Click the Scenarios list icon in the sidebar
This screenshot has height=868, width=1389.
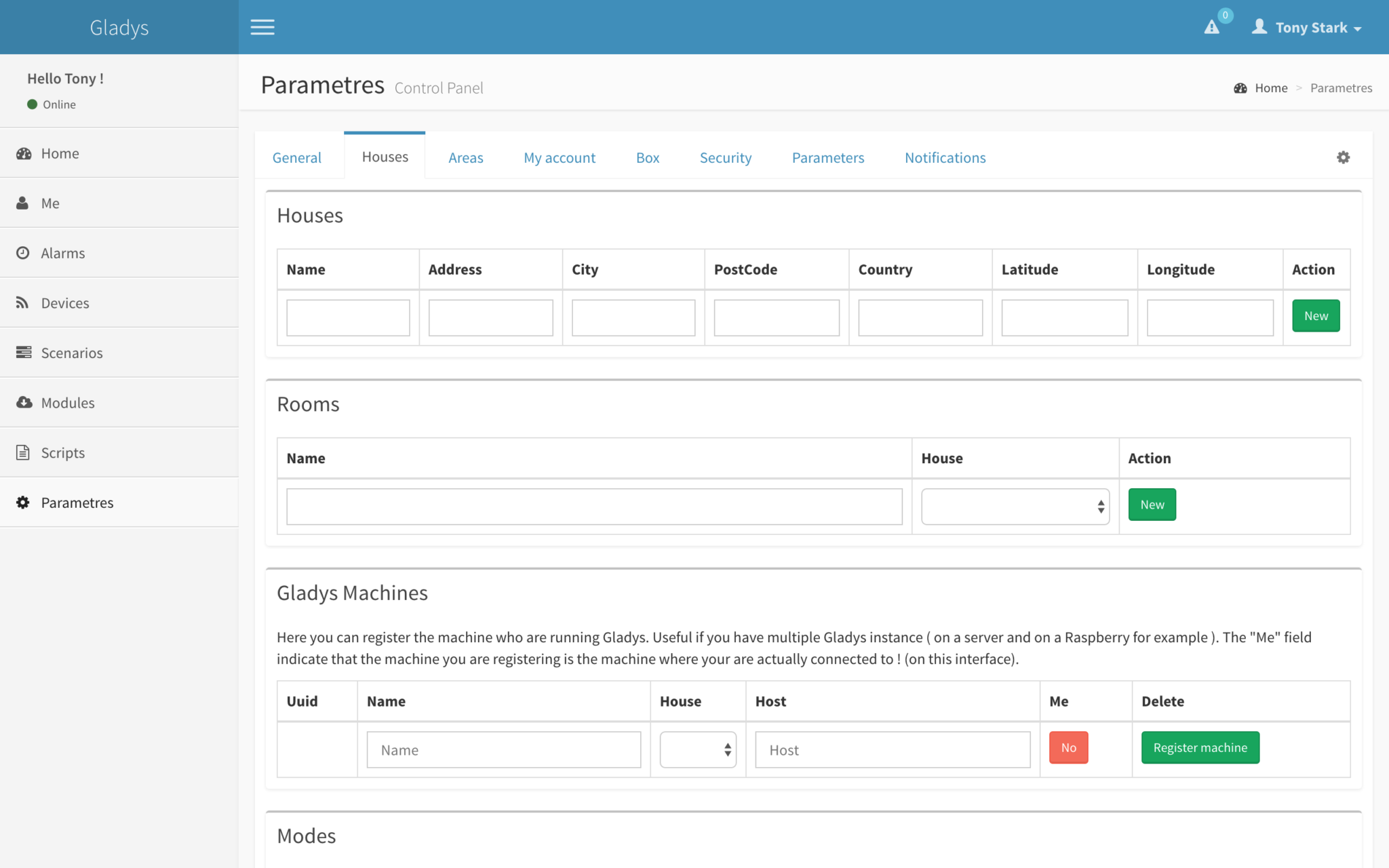[x=24, y=353]
